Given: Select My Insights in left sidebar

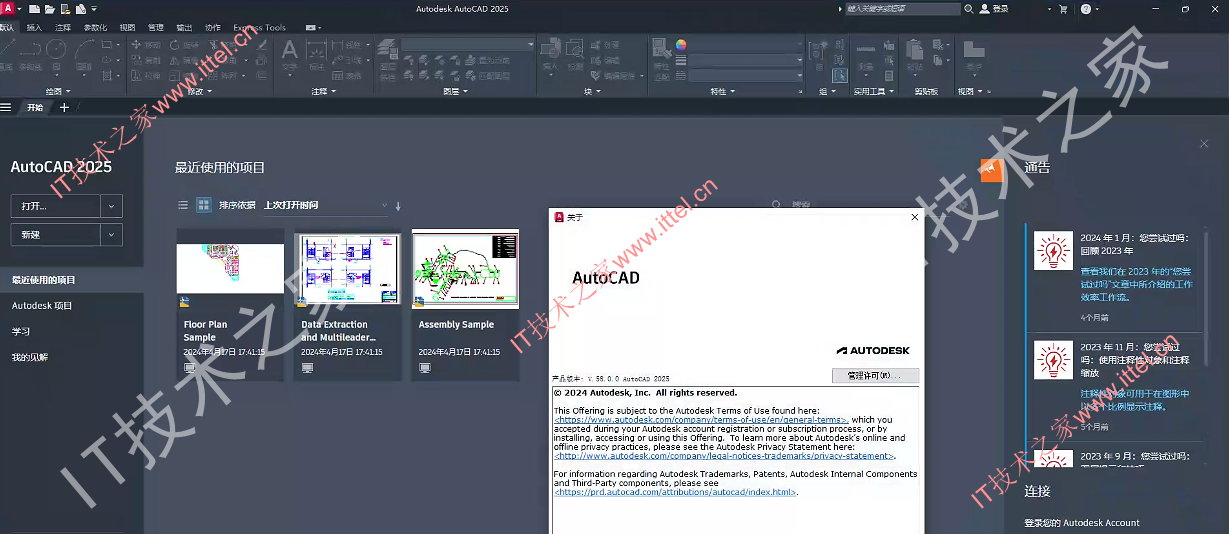Looking at the screenshot, I should 30,357.
